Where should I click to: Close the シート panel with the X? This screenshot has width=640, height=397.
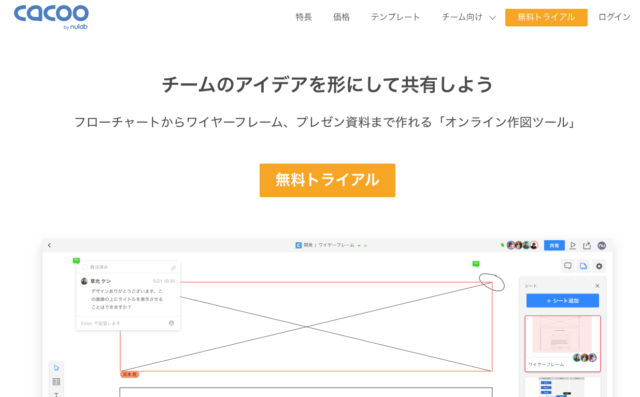[597, 286]
